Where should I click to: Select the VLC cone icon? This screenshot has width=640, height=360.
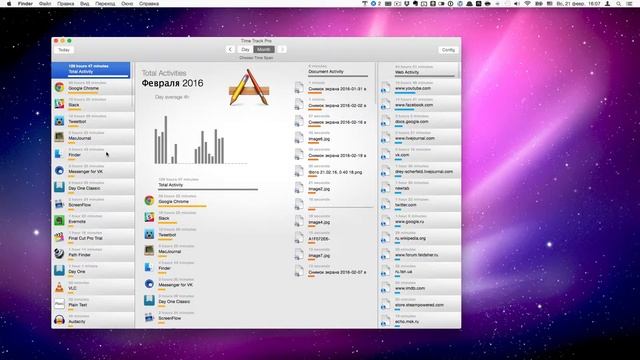(60, 287)
